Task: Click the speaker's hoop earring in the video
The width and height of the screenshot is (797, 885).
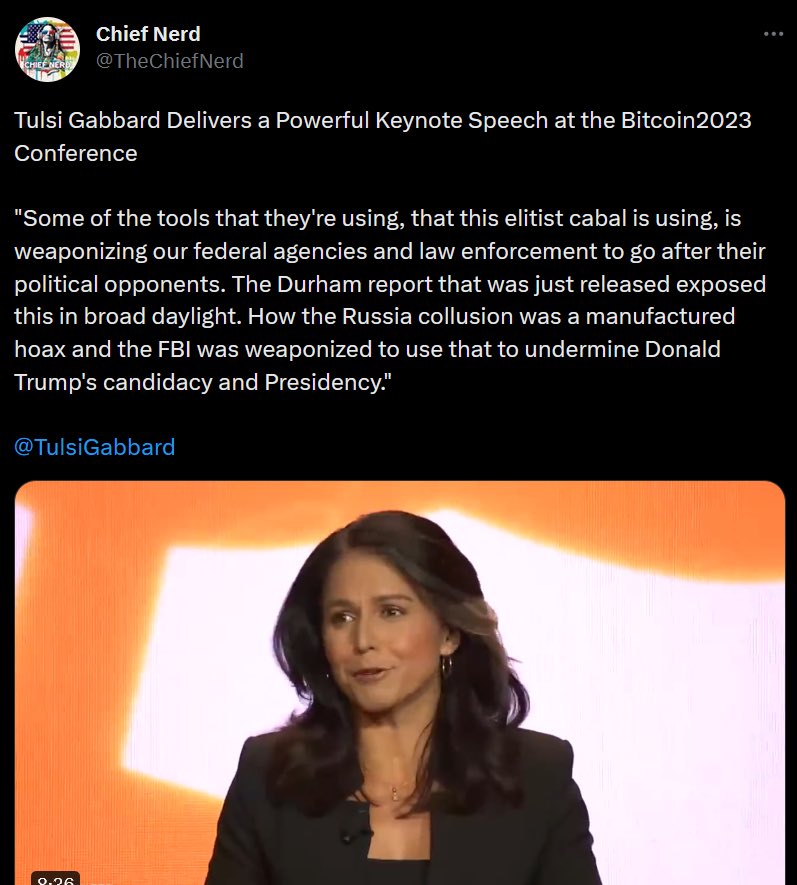Action: tap(446, 666)
